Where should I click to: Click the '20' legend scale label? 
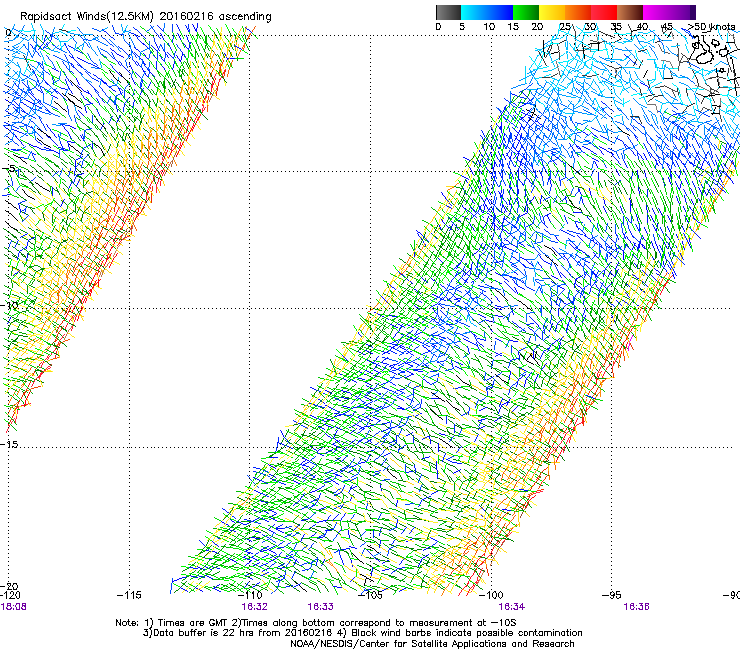[537, 27]
